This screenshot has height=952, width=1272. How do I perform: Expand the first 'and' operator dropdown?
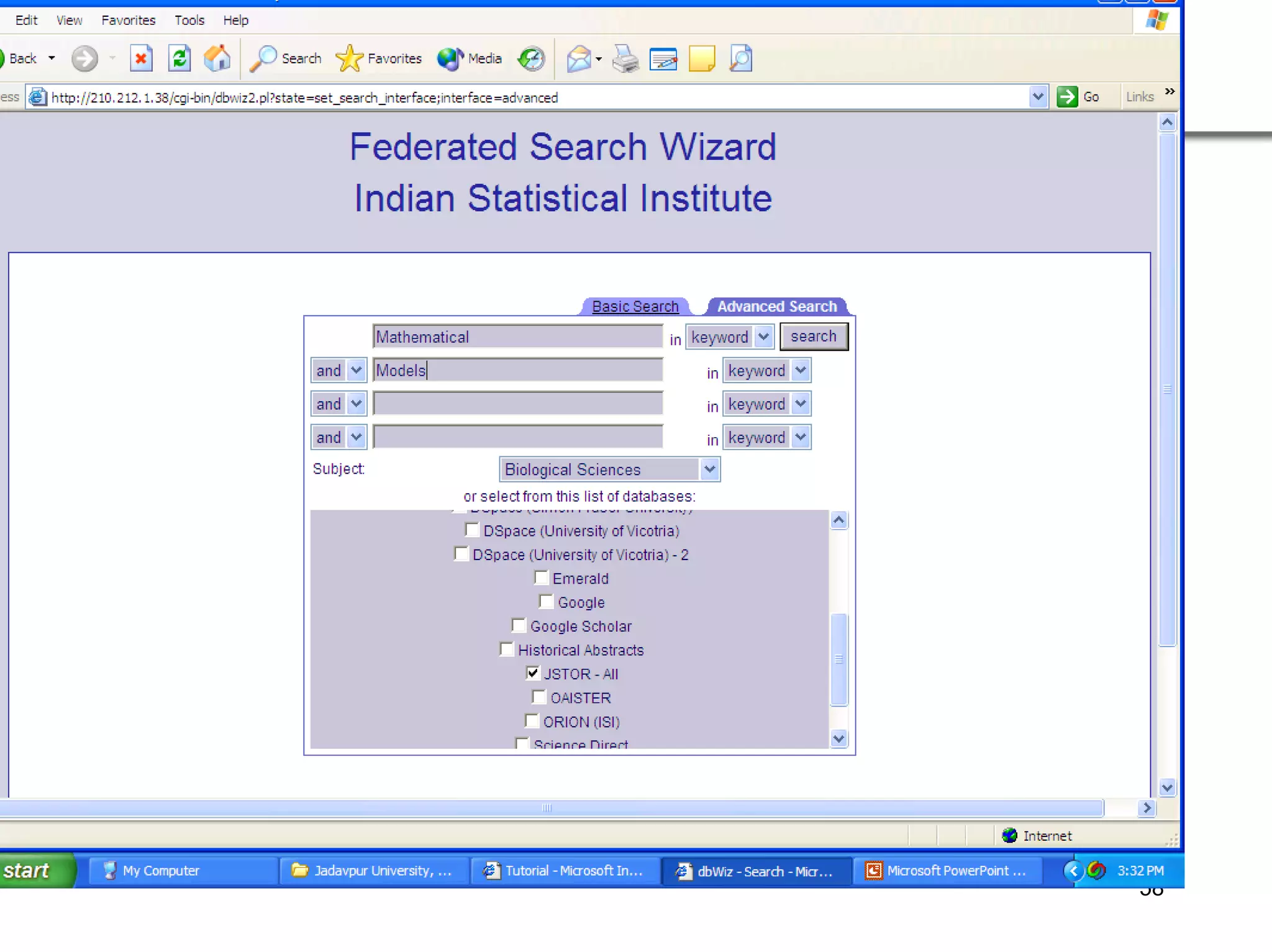click(x=356, y=371)
